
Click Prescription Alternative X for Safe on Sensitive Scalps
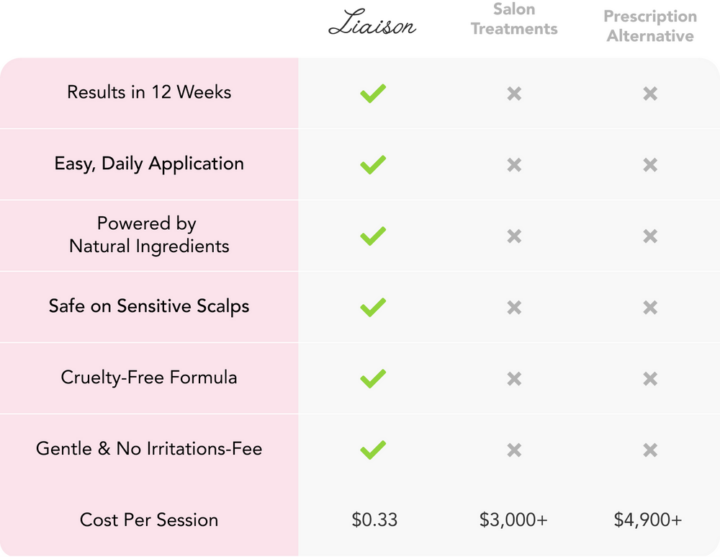tap(650, 307)
